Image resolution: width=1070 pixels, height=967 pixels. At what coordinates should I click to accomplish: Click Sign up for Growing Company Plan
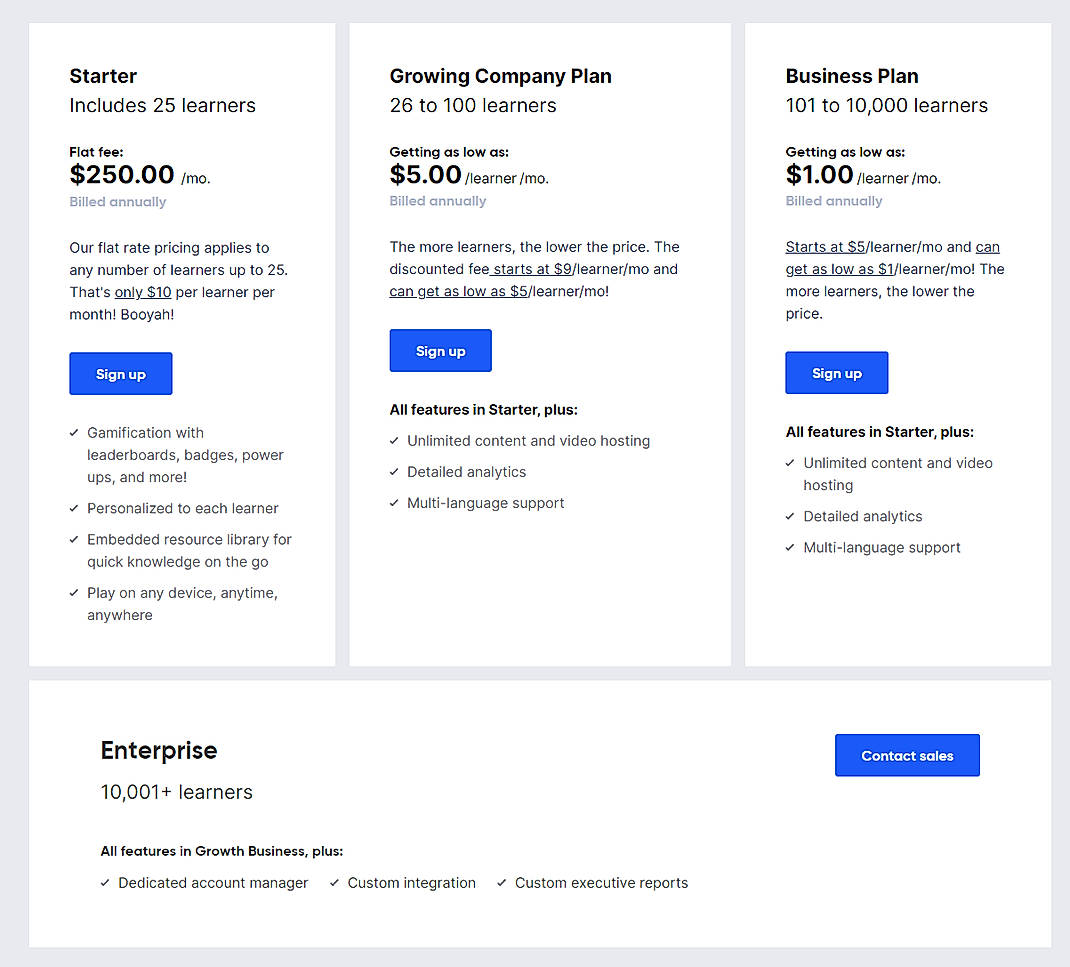440,350
